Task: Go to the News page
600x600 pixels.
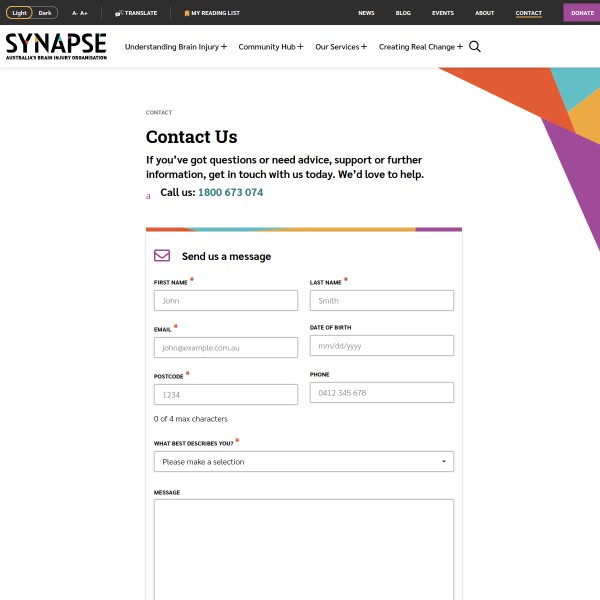Action: (x=366, y=14)
